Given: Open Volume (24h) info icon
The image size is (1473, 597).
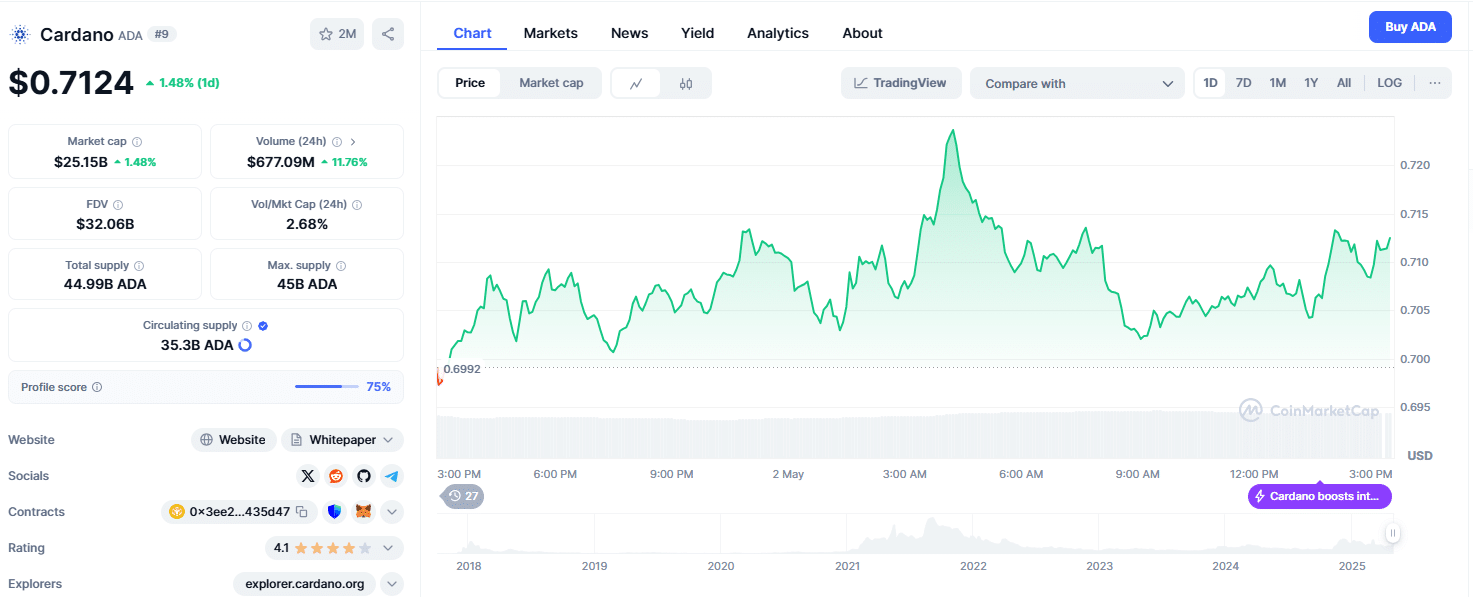Looking at the screenshot, I should 337,142.
